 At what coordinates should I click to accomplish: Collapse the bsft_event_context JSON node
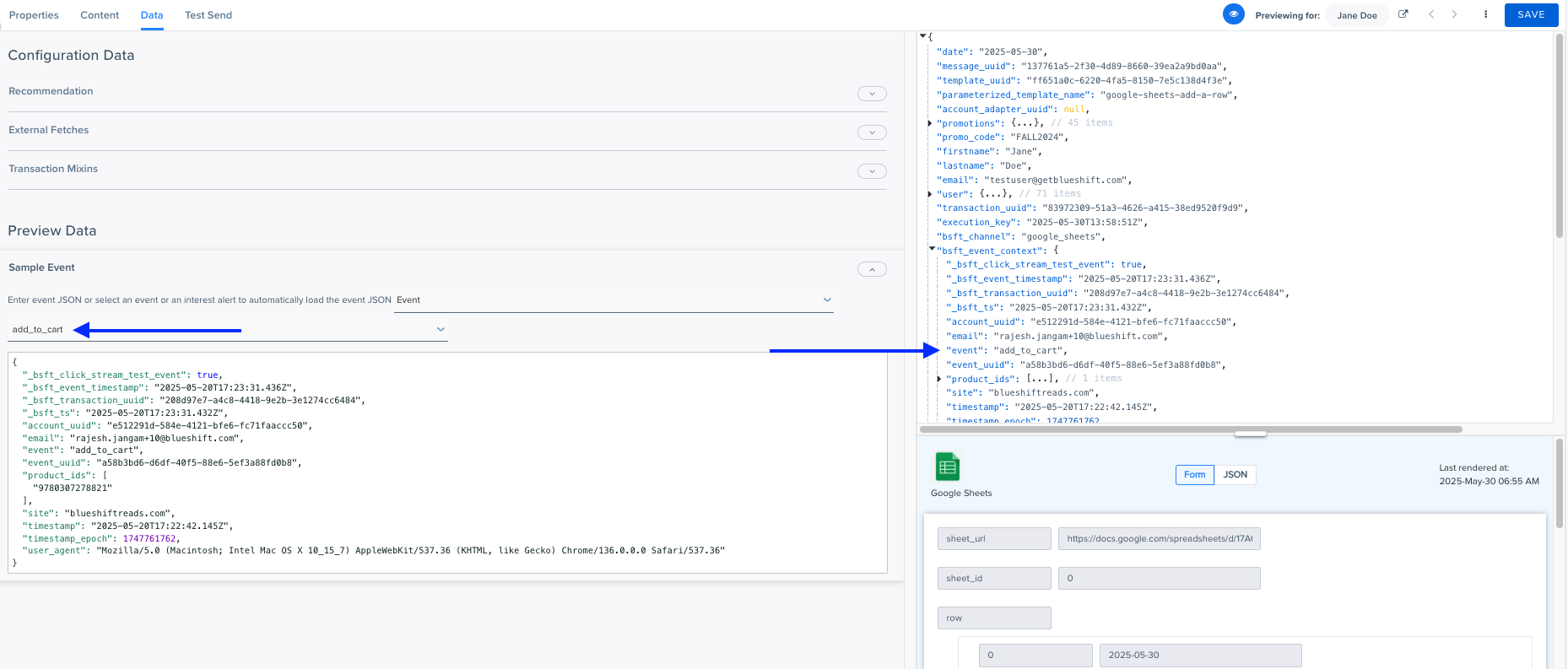932,249
